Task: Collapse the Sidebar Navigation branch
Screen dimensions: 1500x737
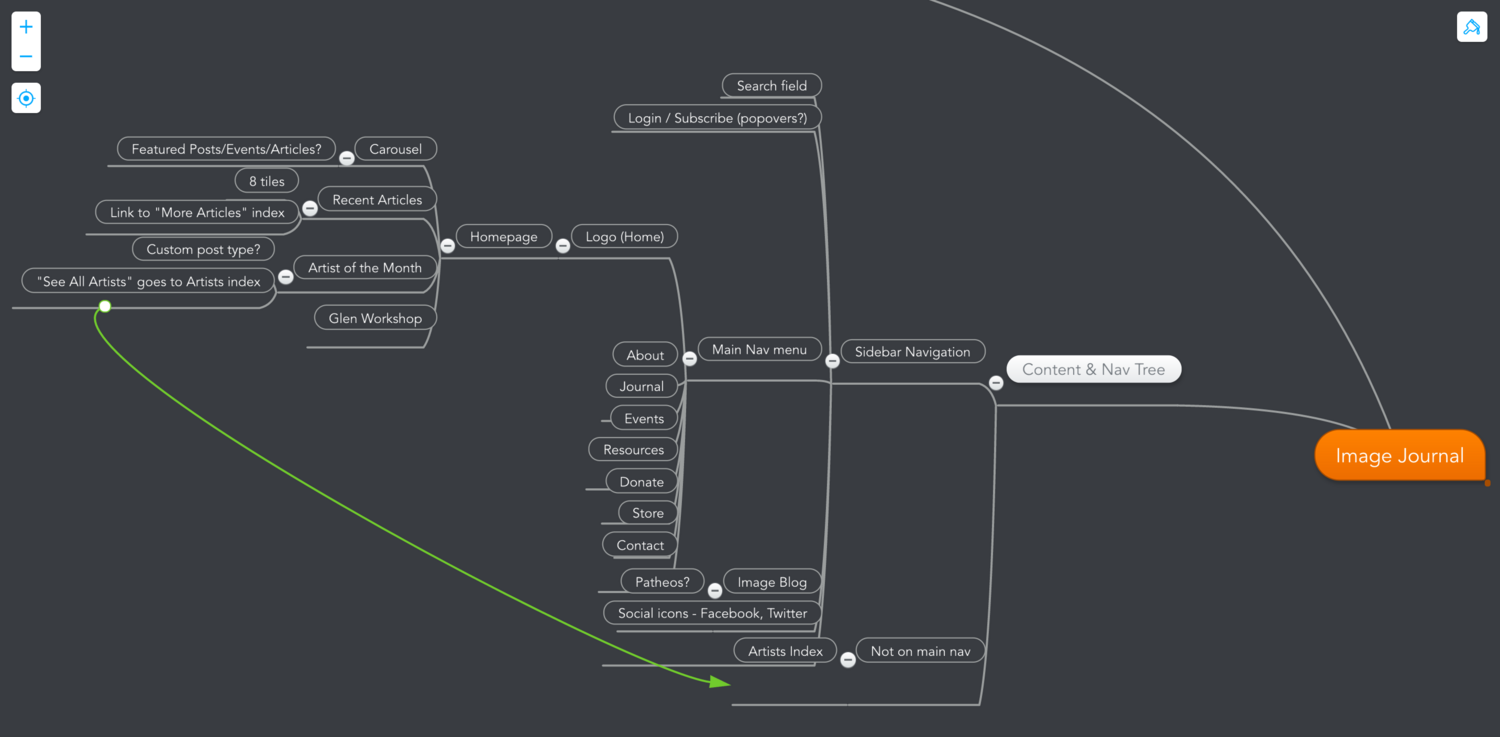Action: click(x=832, y=361)
